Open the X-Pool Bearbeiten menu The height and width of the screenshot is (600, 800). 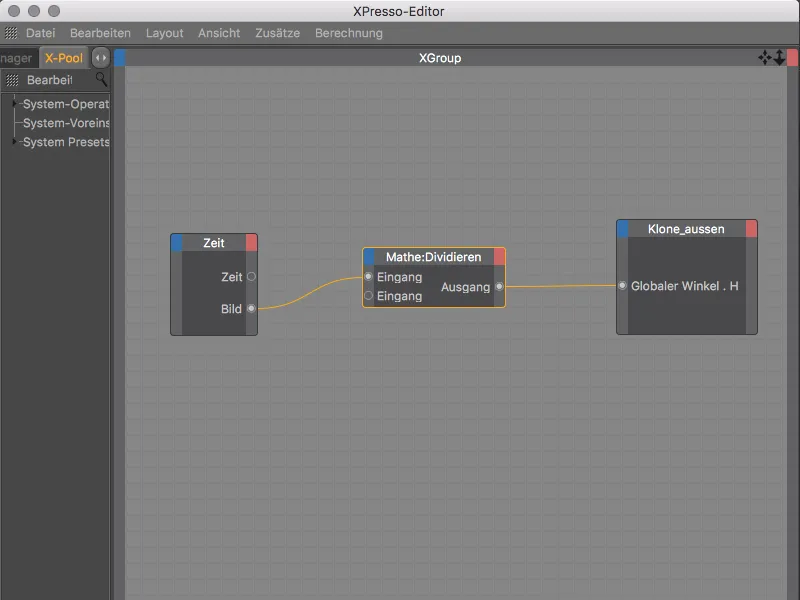coord(49,80)
